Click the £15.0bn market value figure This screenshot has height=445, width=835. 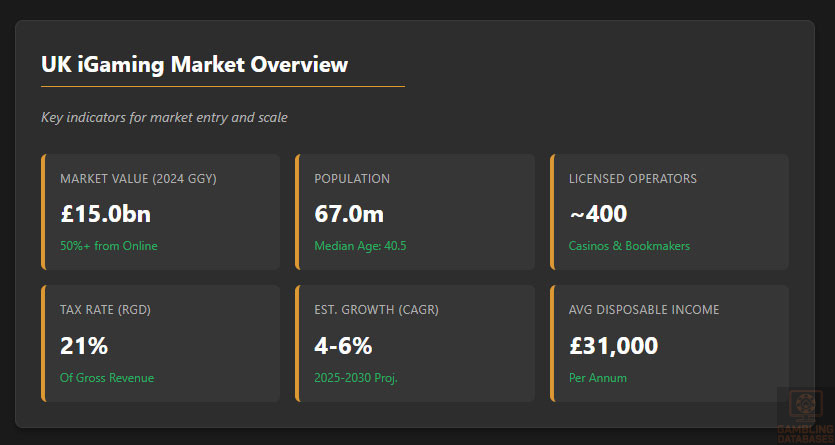click(105, 213)
